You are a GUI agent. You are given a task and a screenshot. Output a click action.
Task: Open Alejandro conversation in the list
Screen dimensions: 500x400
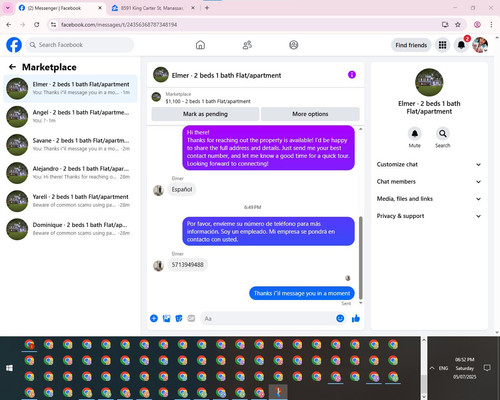click(70, 173)
